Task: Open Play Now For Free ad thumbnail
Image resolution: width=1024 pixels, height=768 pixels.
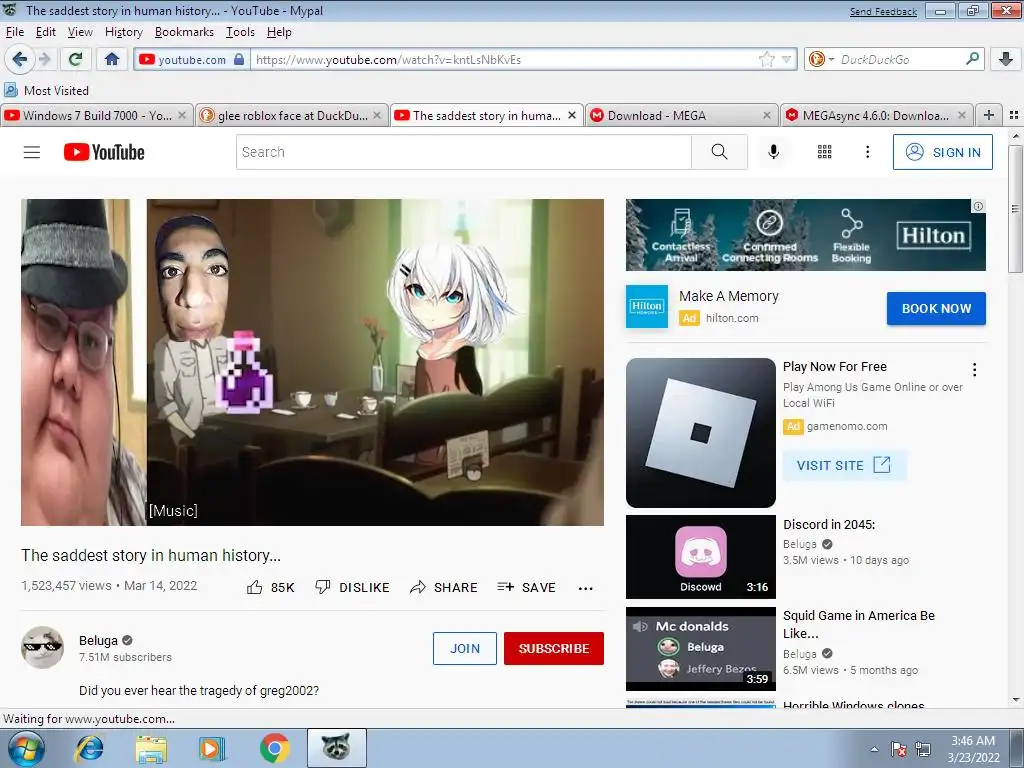Action: pyautogui.click(x=701, y=433)
